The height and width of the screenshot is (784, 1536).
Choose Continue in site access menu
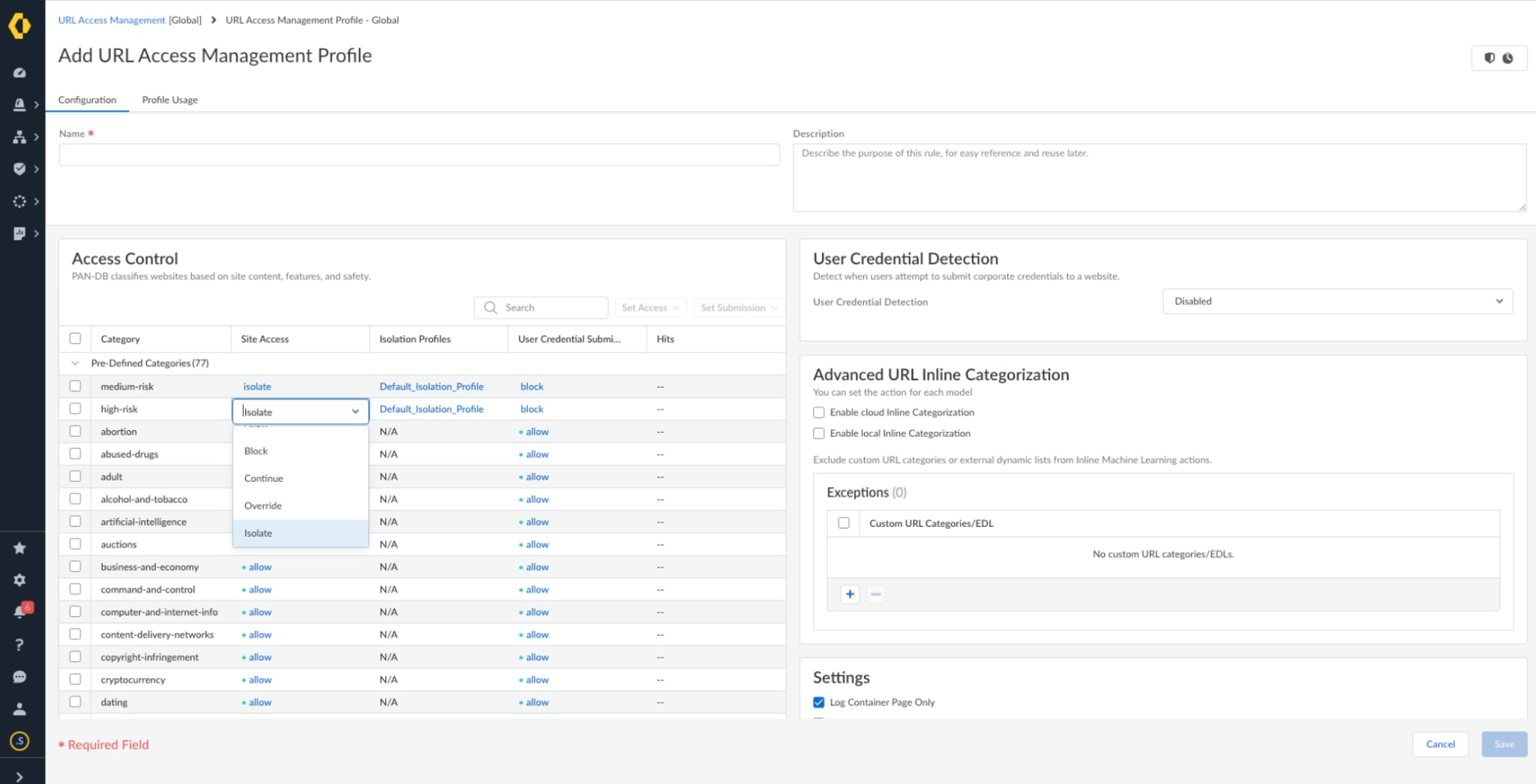pyautogui.click(x=301, y=478)
